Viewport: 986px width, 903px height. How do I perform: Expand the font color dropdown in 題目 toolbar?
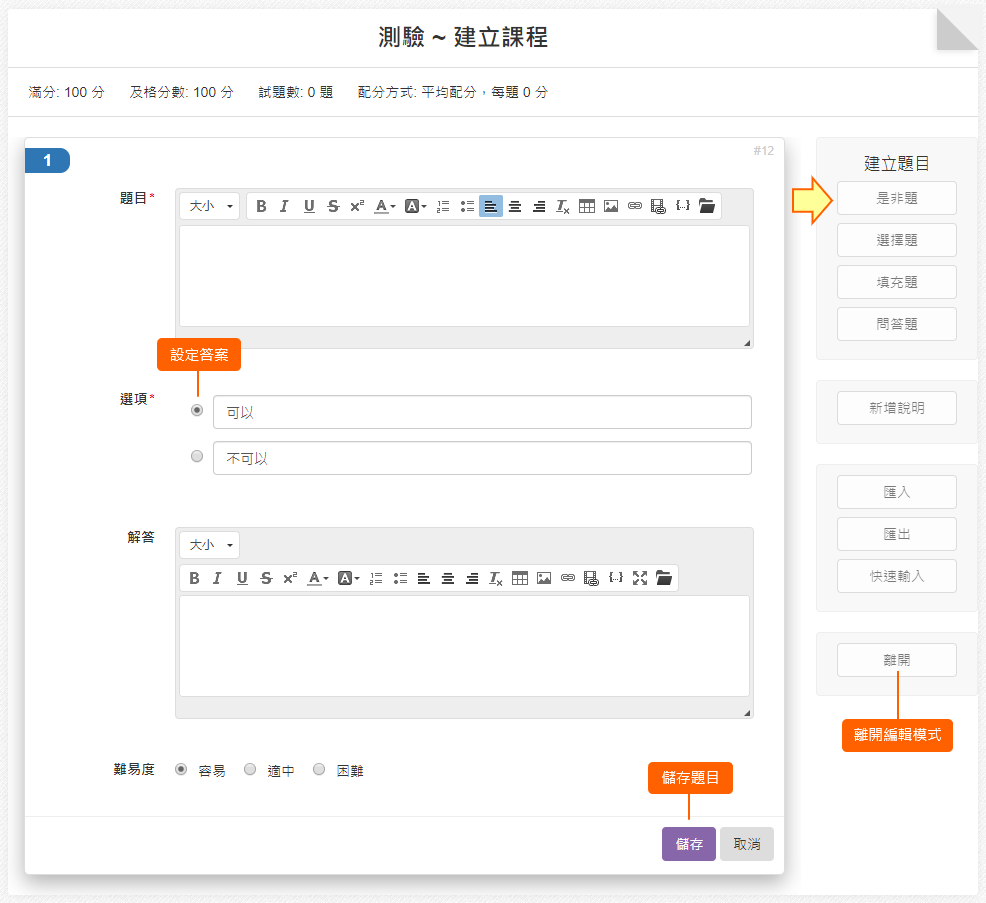(385, 206)
